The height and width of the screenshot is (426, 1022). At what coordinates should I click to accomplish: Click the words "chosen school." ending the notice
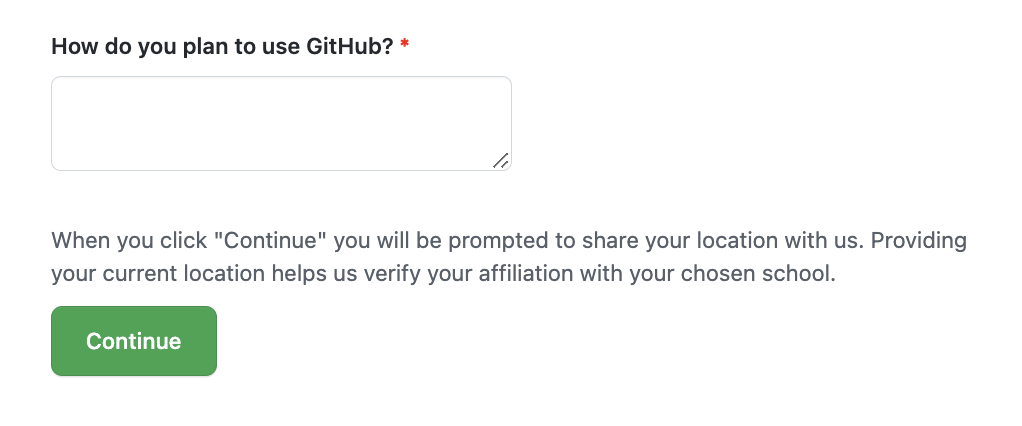click(758, 274)
